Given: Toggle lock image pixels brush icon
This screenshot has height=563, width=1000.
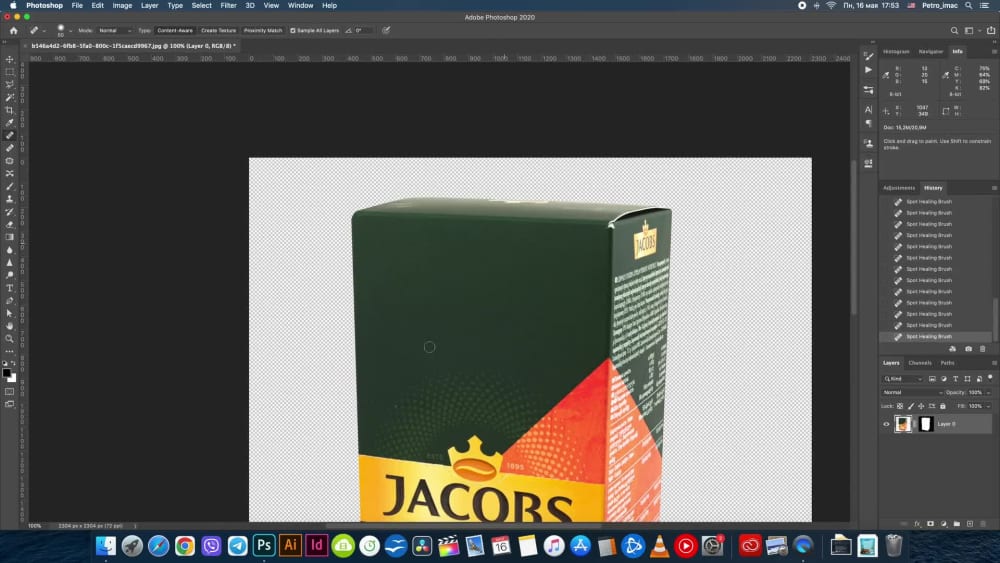Looking at the screenshot, I should (911, 406).
